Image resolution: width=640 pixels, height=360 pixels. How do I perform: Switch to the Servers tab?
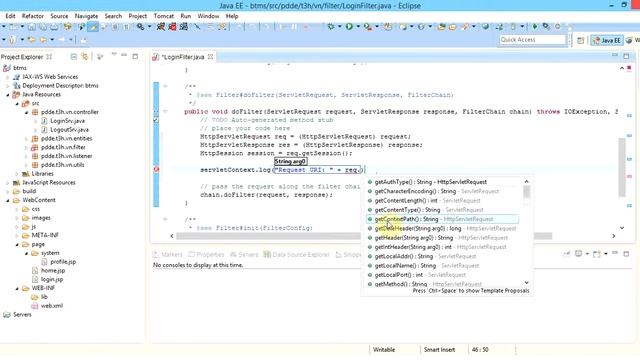[x=244, y=255]
